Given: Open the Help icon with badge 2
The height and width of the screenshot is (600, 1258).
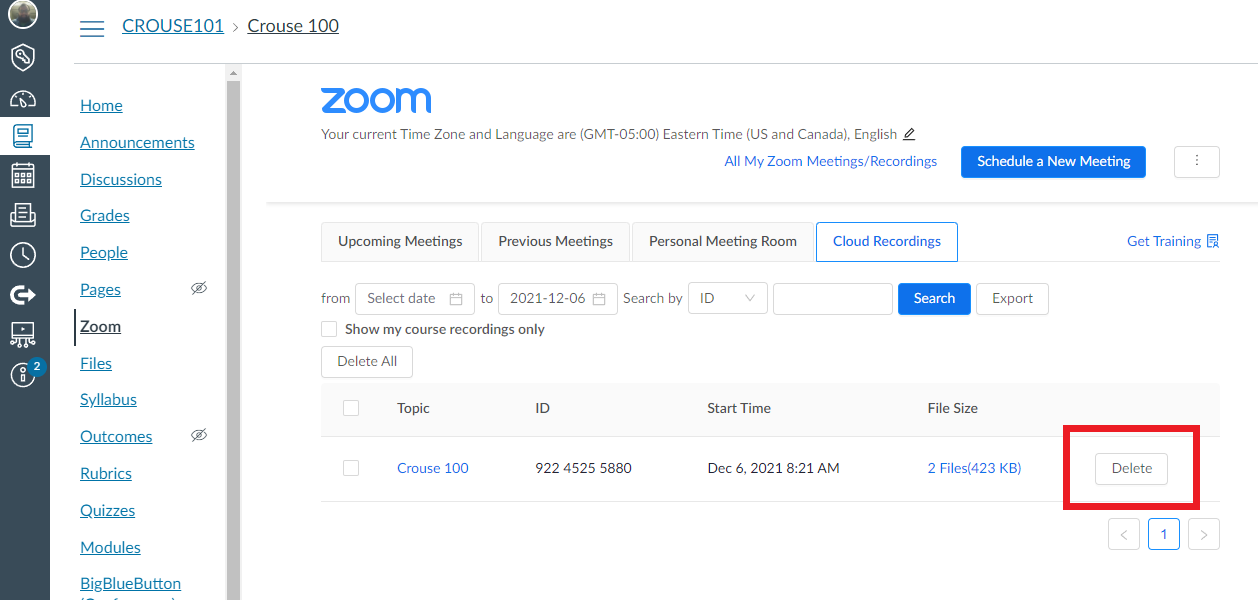Looking at the screenshot, I should click(x=23, y=374).
